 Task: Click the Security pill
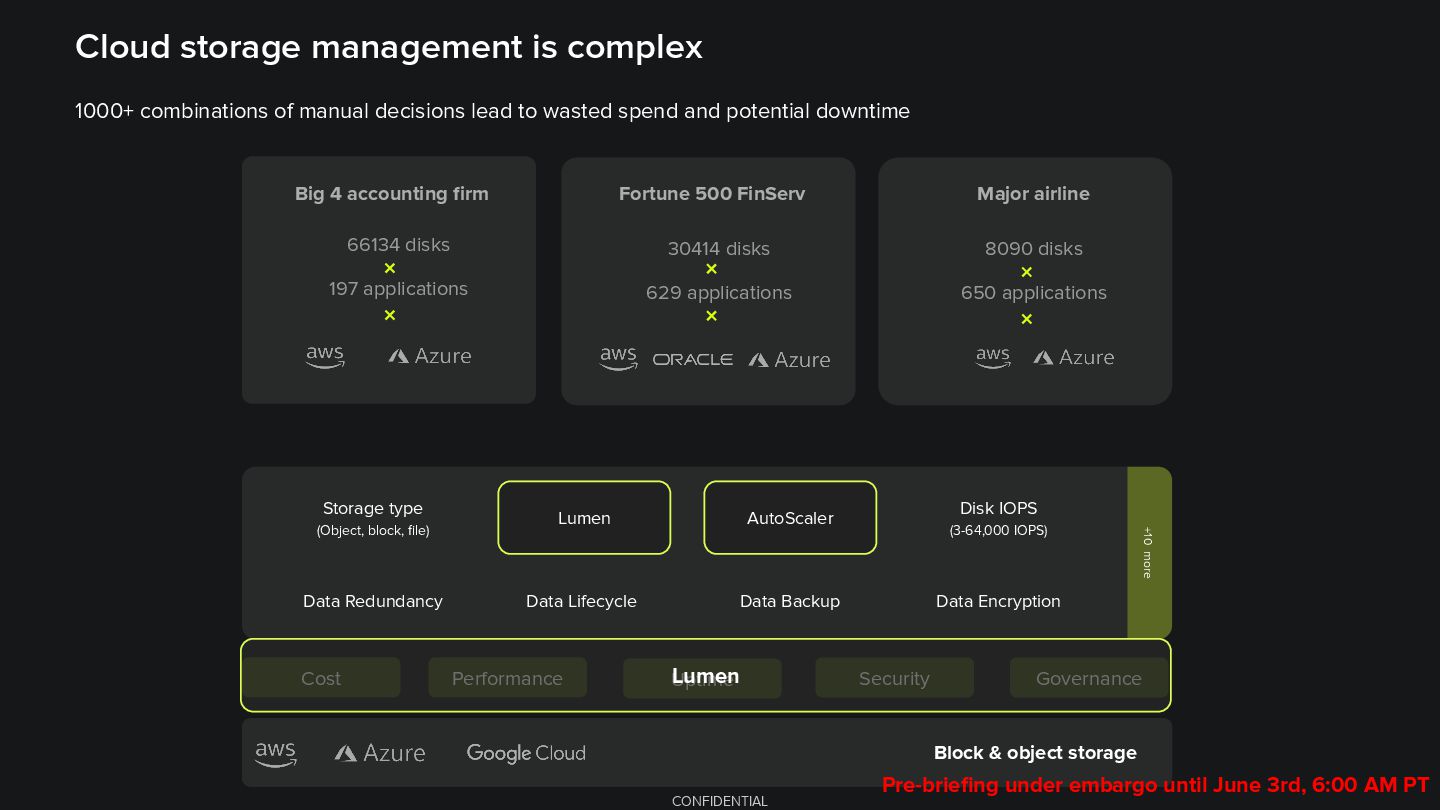(894, 678)
